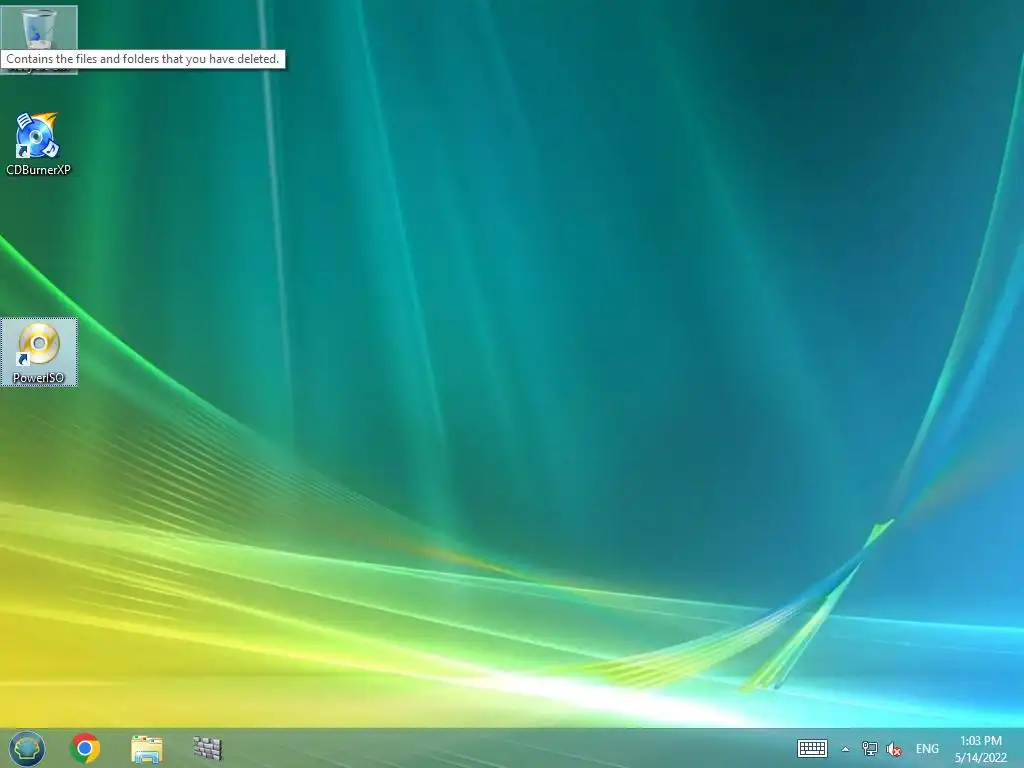
Task: Click the CDBurnerXP icon label text
Action: pos(38,170)
